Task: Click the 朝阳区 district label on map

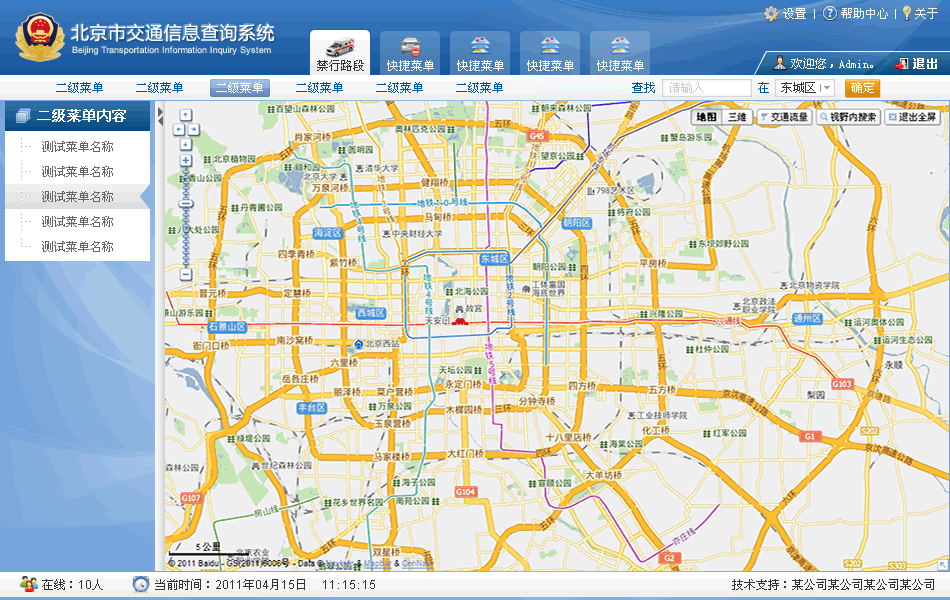Action: (x=577, y=223)
